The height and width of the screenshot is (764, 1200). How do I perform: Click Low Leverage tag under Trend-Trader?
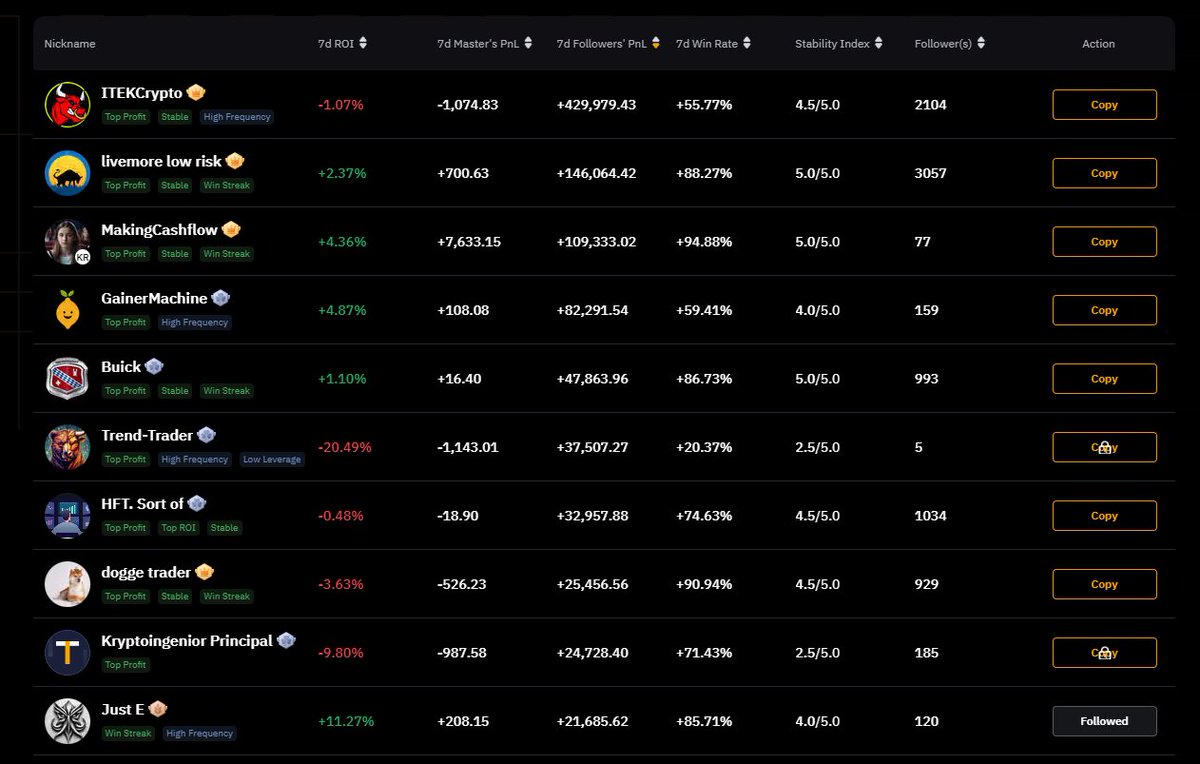click(x=272, y=459)
